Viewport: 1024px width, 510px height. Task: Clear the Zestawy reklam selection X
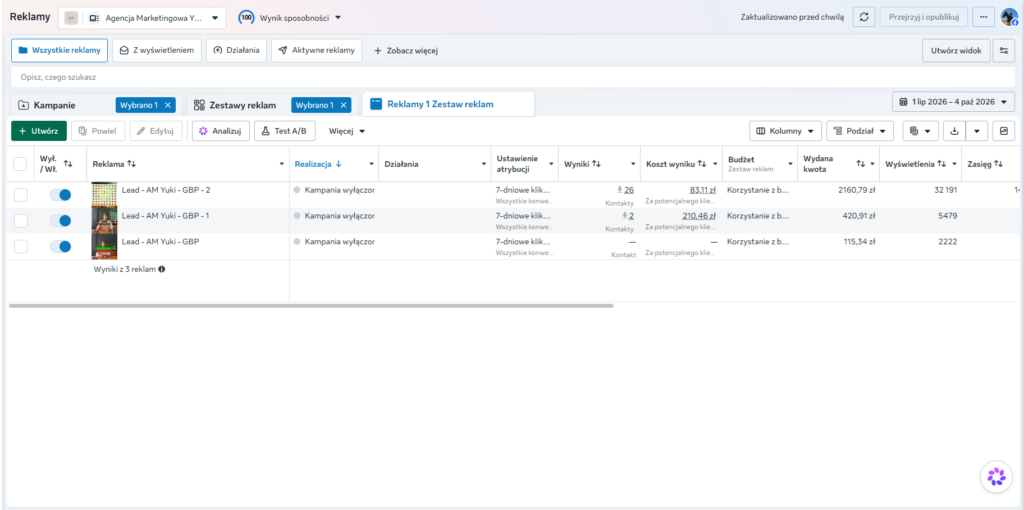point(343,105)
